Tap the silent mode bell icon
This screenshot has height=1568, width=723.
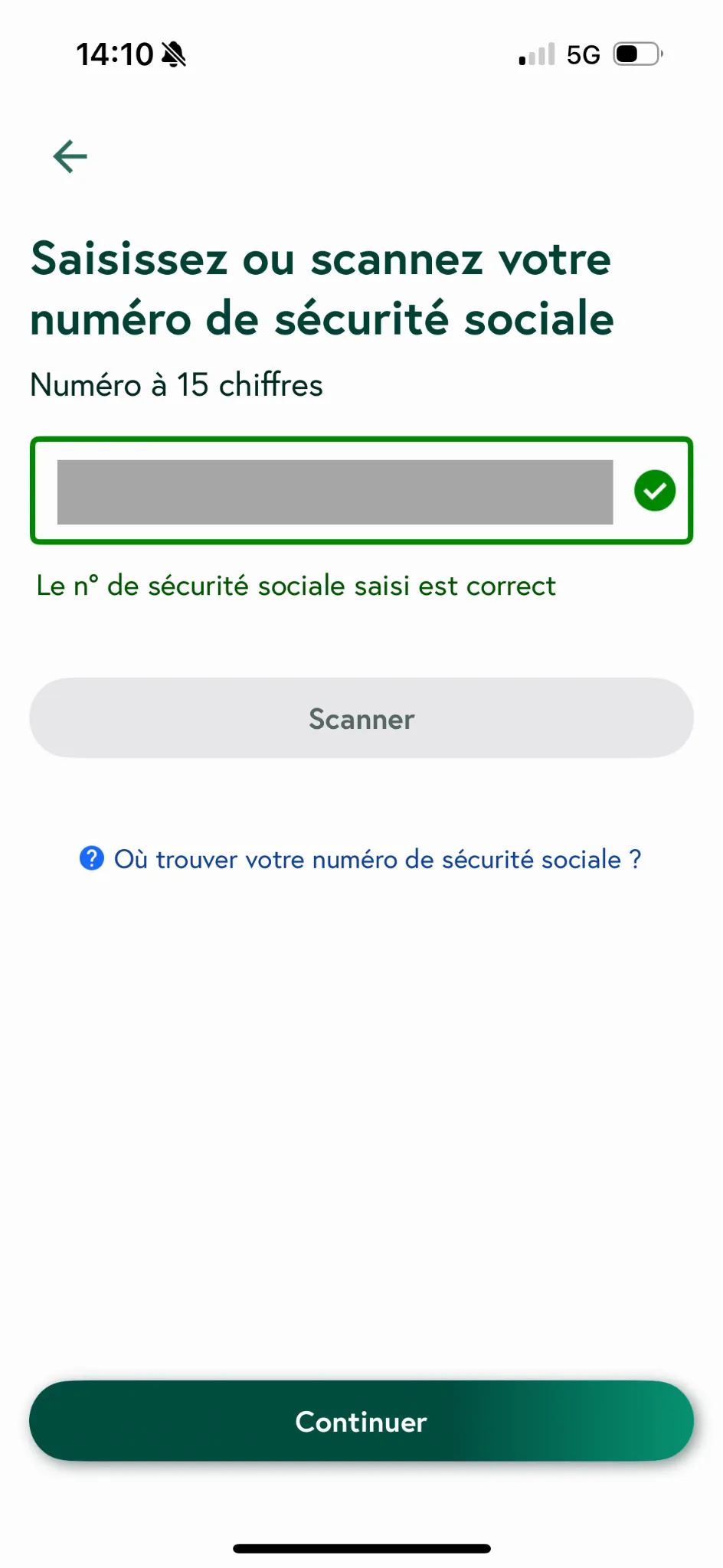(x=174, y=54)
